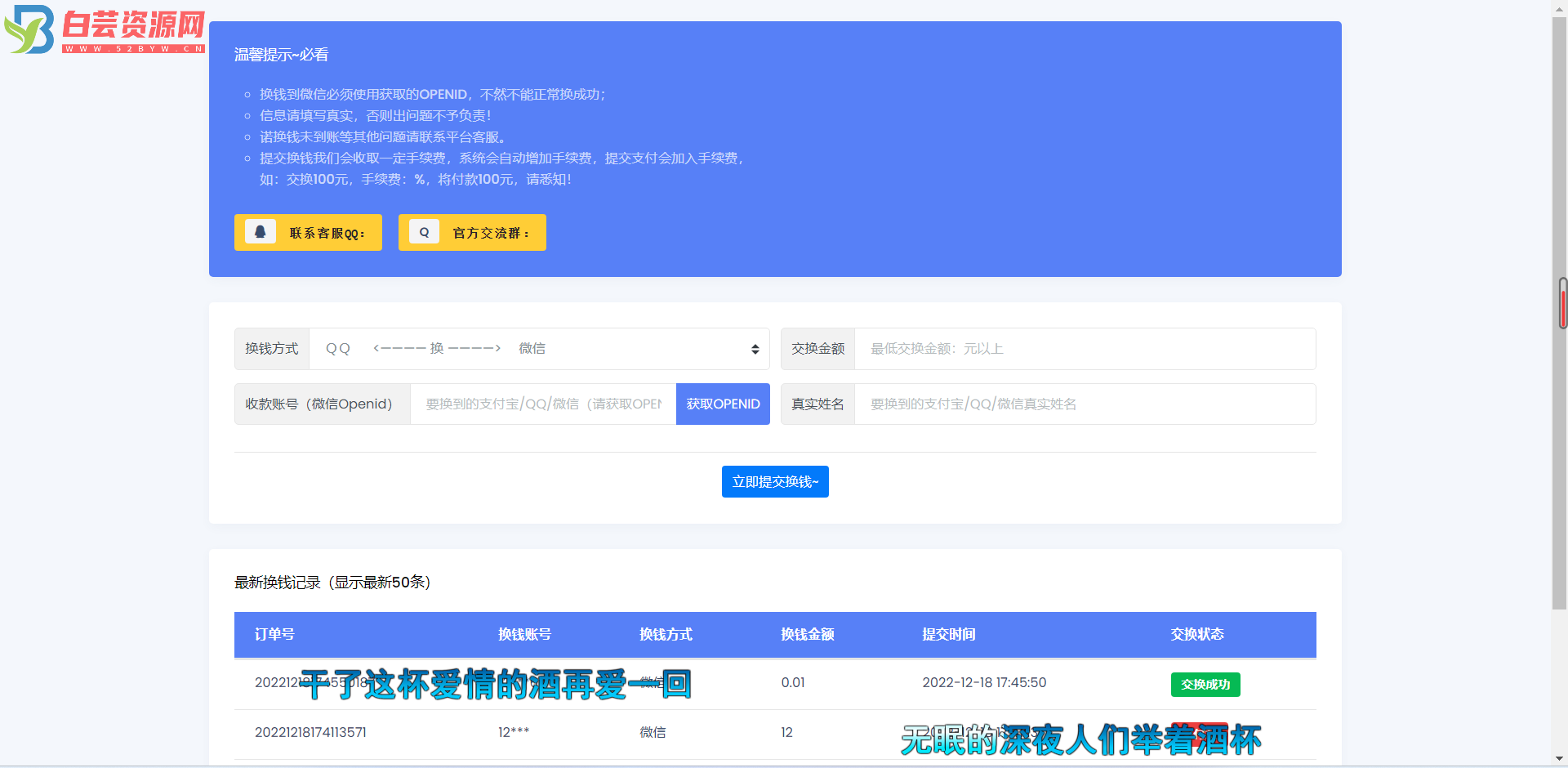Click the timestamp 2022-12-18 17:45:50
Image resolution: width=1568 pixels, height=768 pixels.
(x=984, y=683)
